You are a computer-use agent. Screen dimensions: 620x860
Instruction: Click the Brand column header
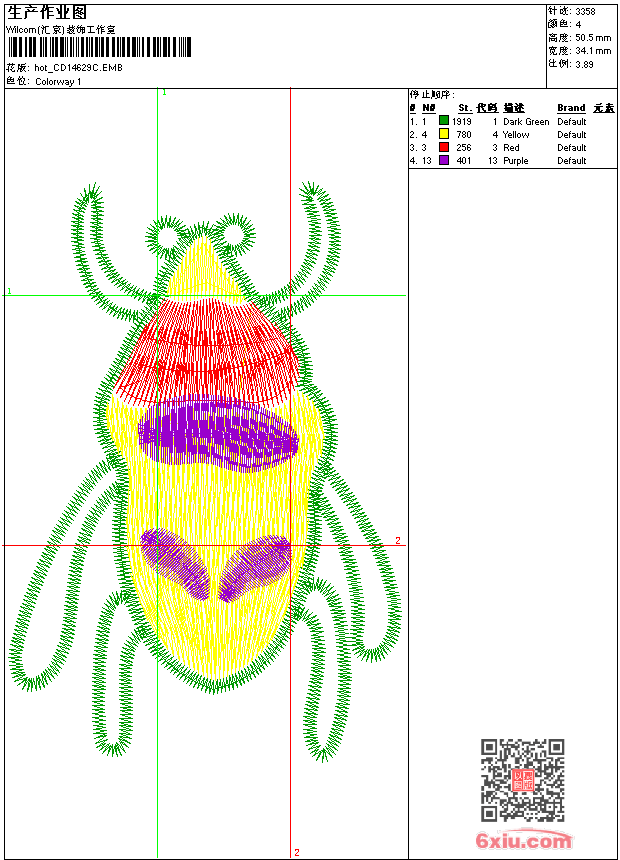click(x=571, y=108)
